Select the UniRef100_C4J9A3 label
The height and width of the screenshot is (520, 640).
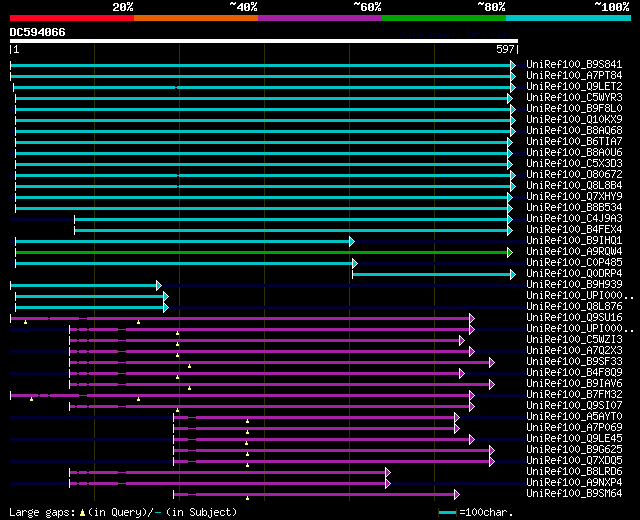pyautogui.click(x=574, y=219)
